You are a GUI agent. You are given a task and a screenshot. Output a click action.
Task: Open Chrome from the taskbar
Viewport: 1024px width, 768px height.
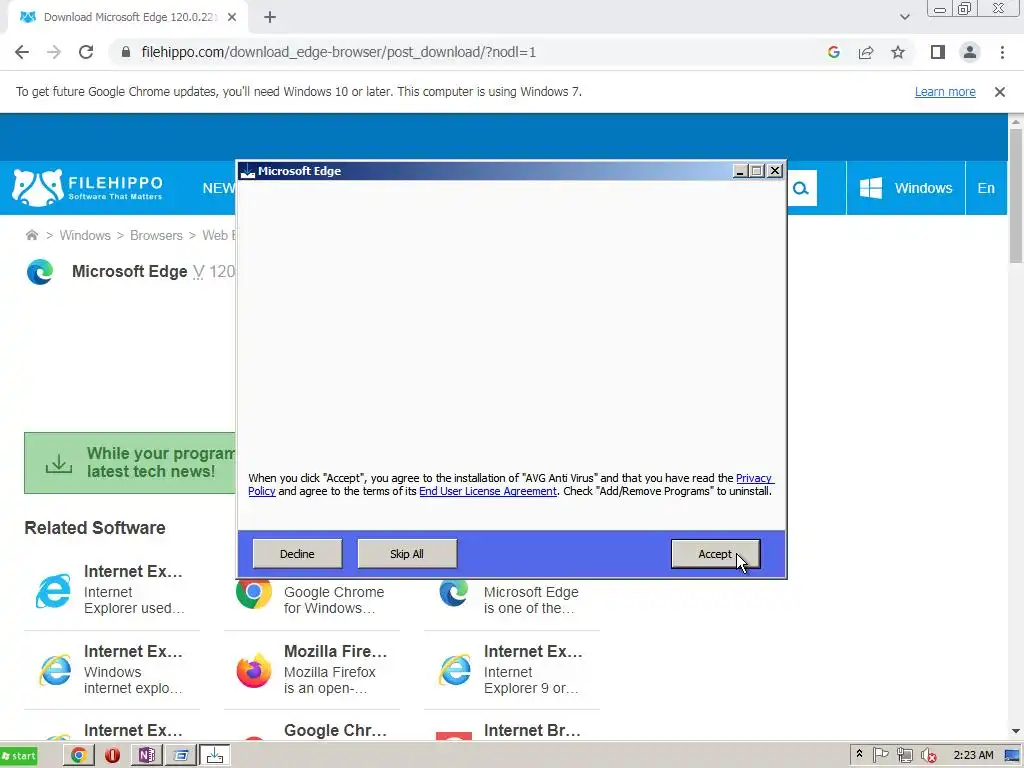(x=79, y=756)
